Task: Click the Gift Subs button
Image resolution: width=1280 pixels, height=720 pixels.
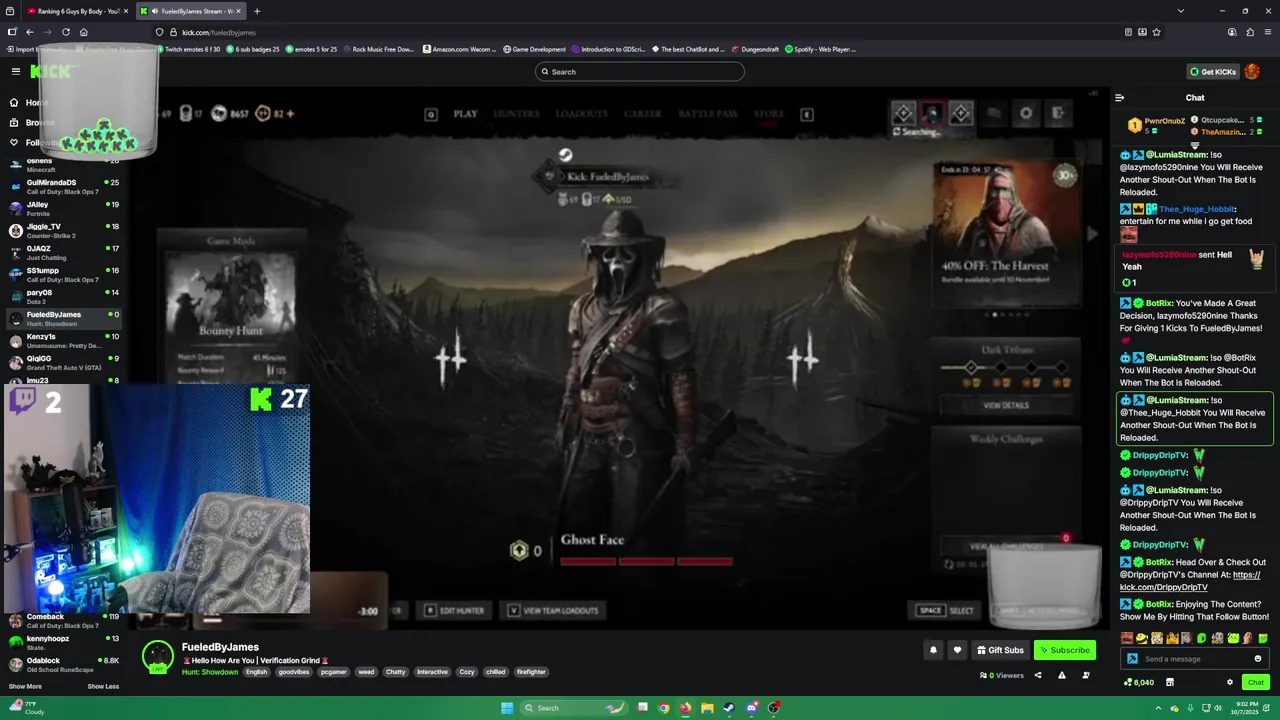Action: 1000,650
